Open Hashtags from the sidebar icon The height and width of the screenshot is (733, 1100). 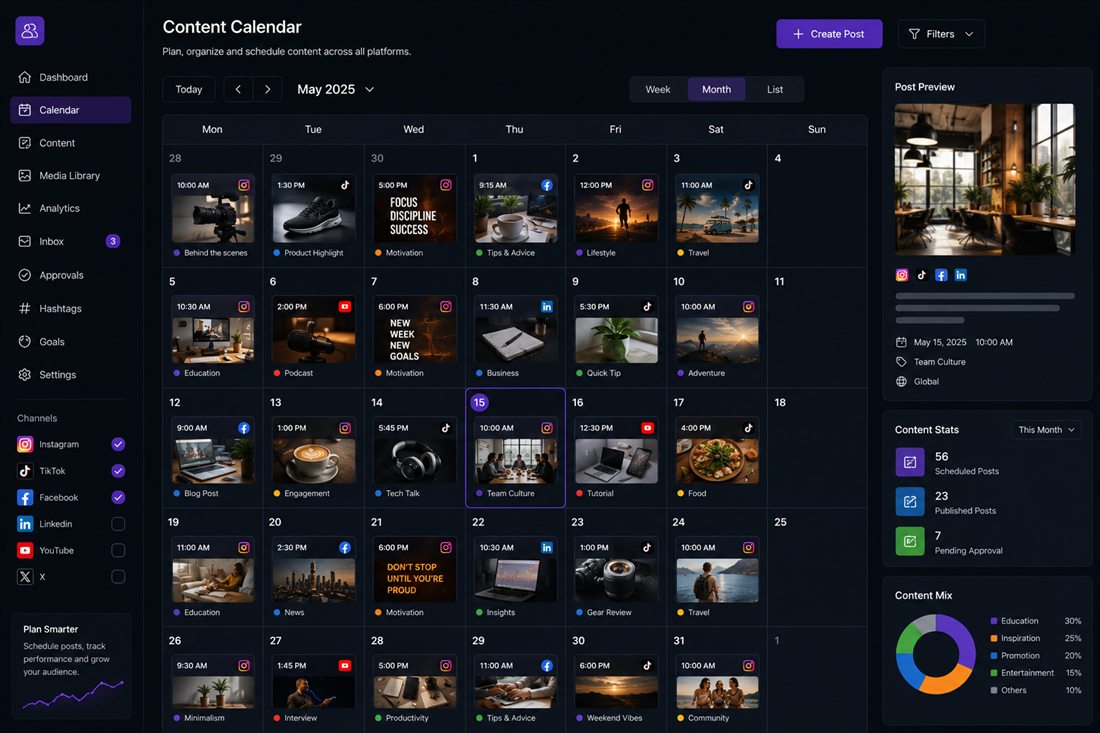coord(25,308)
